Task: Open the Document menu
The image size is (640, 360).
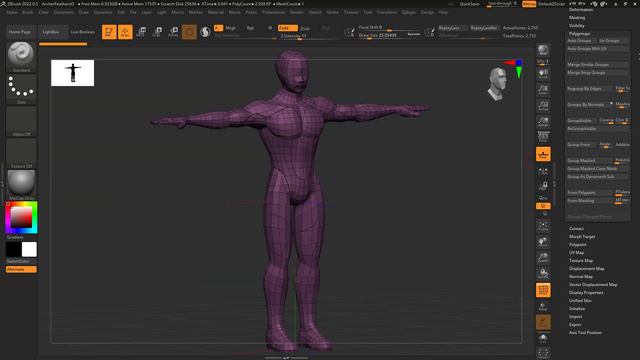Action: pos(64,12)
